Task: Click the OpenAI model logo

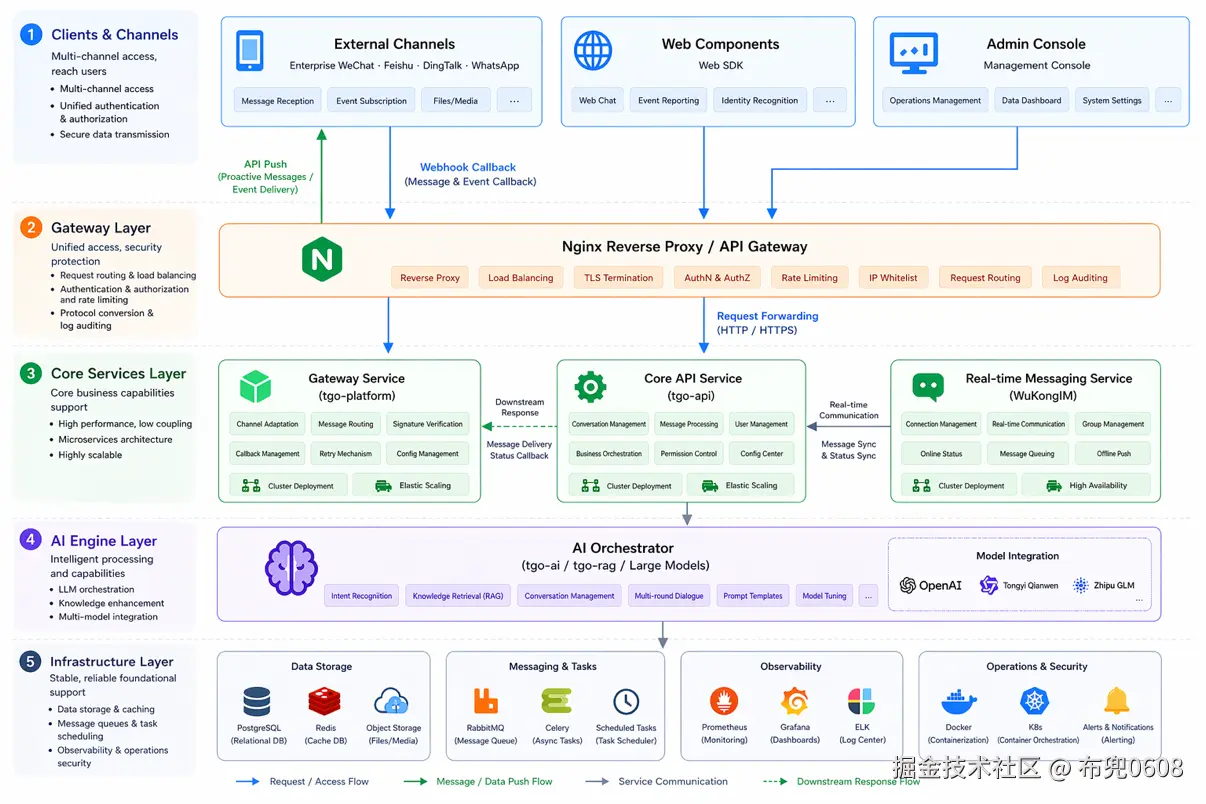Action: (930, 585)
